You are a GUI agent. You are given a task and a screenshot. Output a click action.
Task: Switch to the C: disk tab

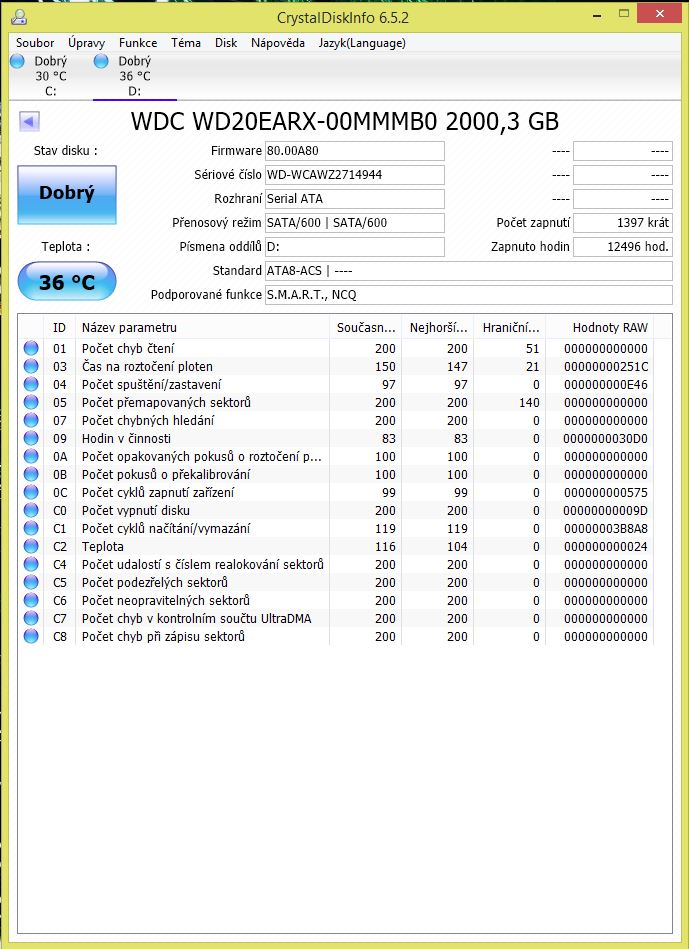pos(50,76)
